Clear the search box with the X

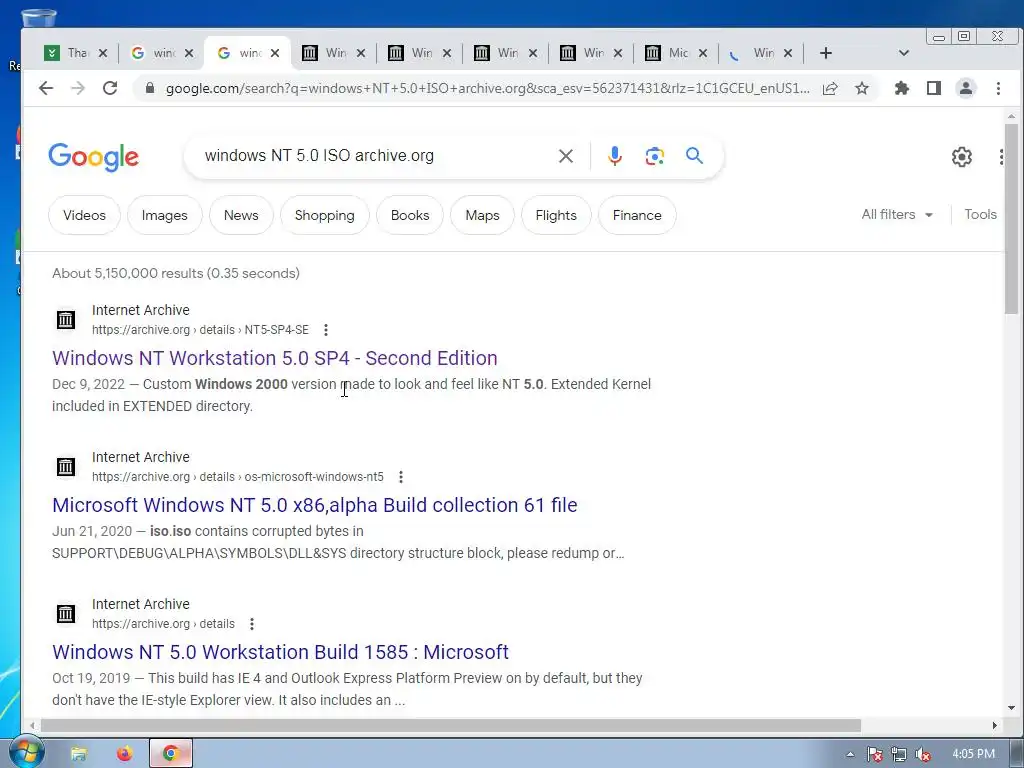[x=566, y=156]
